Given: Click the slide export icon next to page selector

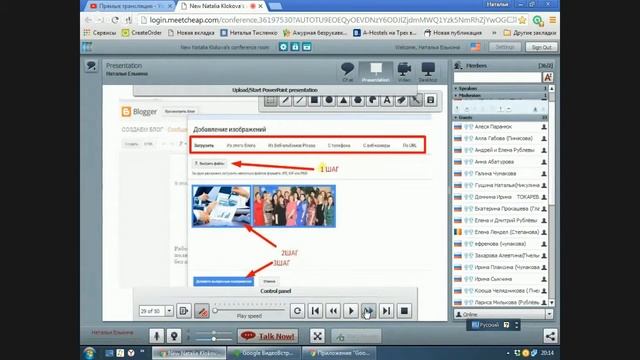Looking at the screenshot, I should point(184,311).
